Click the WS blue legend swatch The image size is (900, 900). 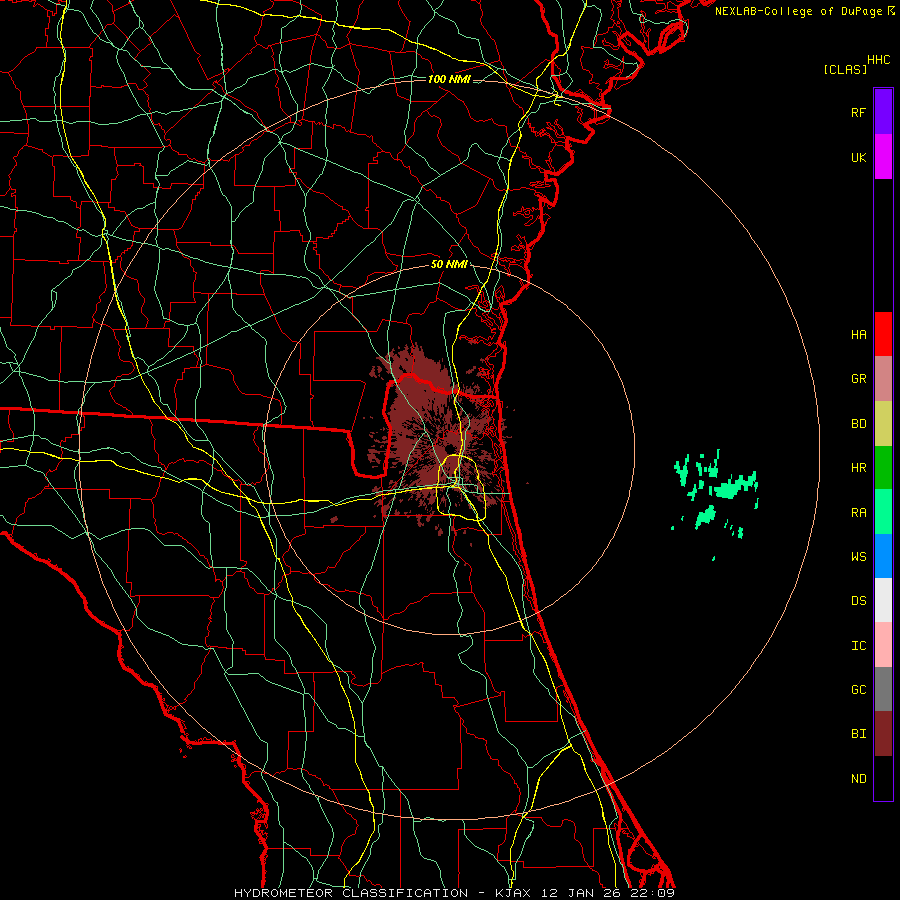883,556
